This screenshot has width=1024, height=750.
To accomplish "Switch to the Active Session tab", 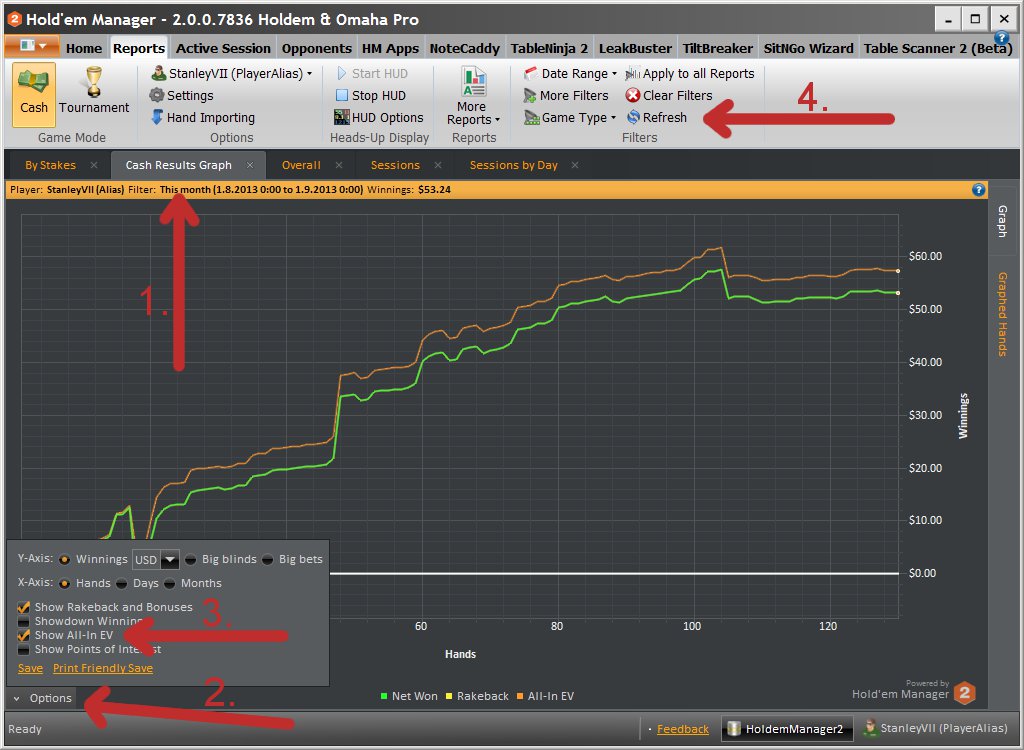I will click(223, 48).
